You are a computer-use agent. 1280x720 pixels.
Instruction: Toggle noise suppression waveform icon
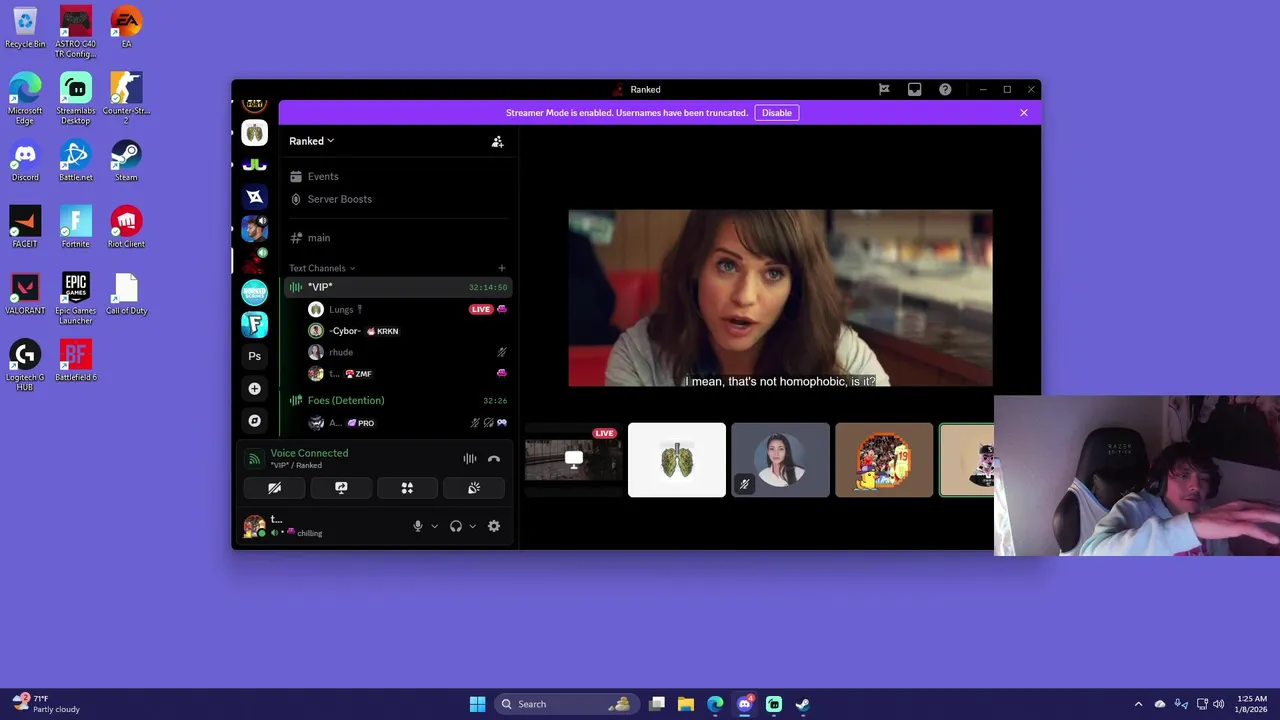point(469,459)
